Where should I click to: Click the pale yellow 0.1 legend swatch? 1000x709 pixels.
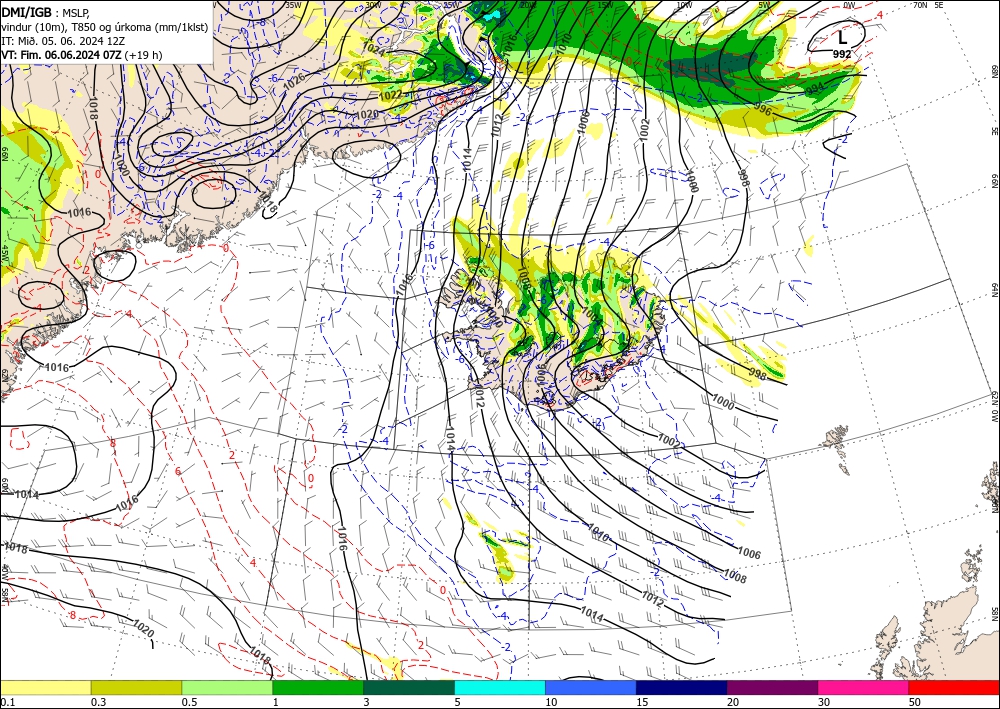[x=45, y=687]
